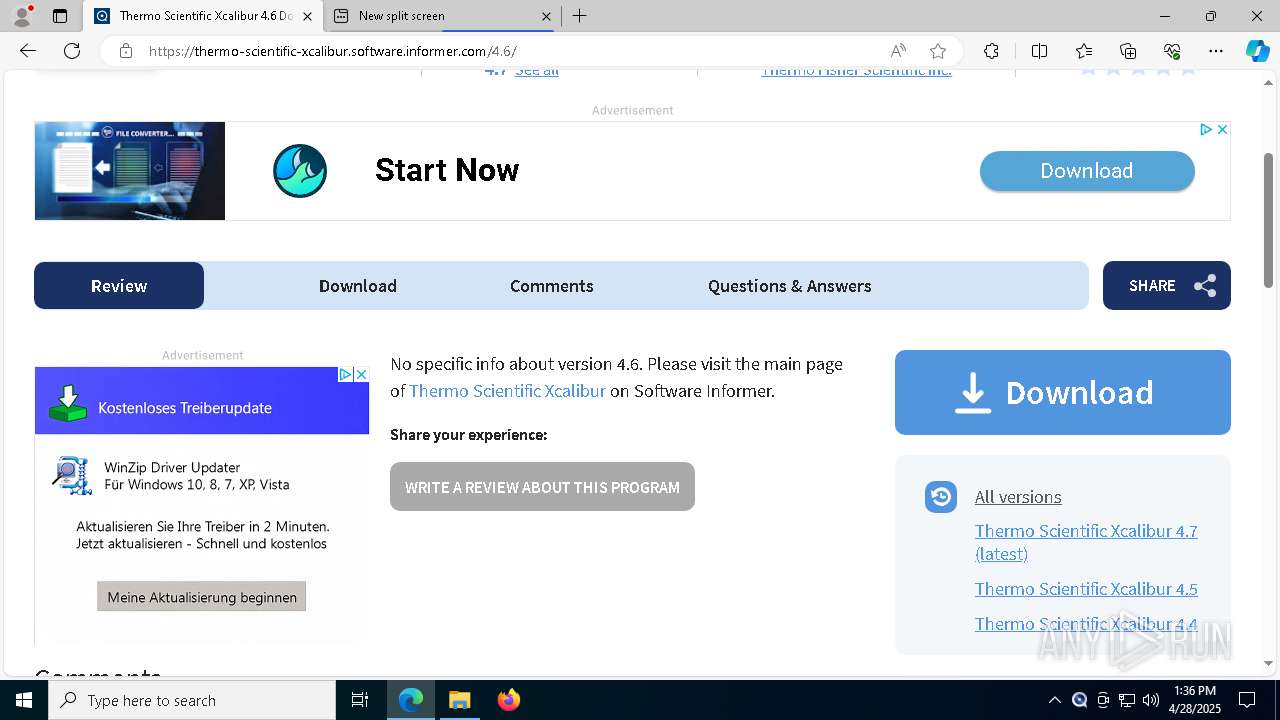Click Meine Aktualisierung beginnen button
The width and height of the screenshot is (1280, 720).
click(202, 597)
